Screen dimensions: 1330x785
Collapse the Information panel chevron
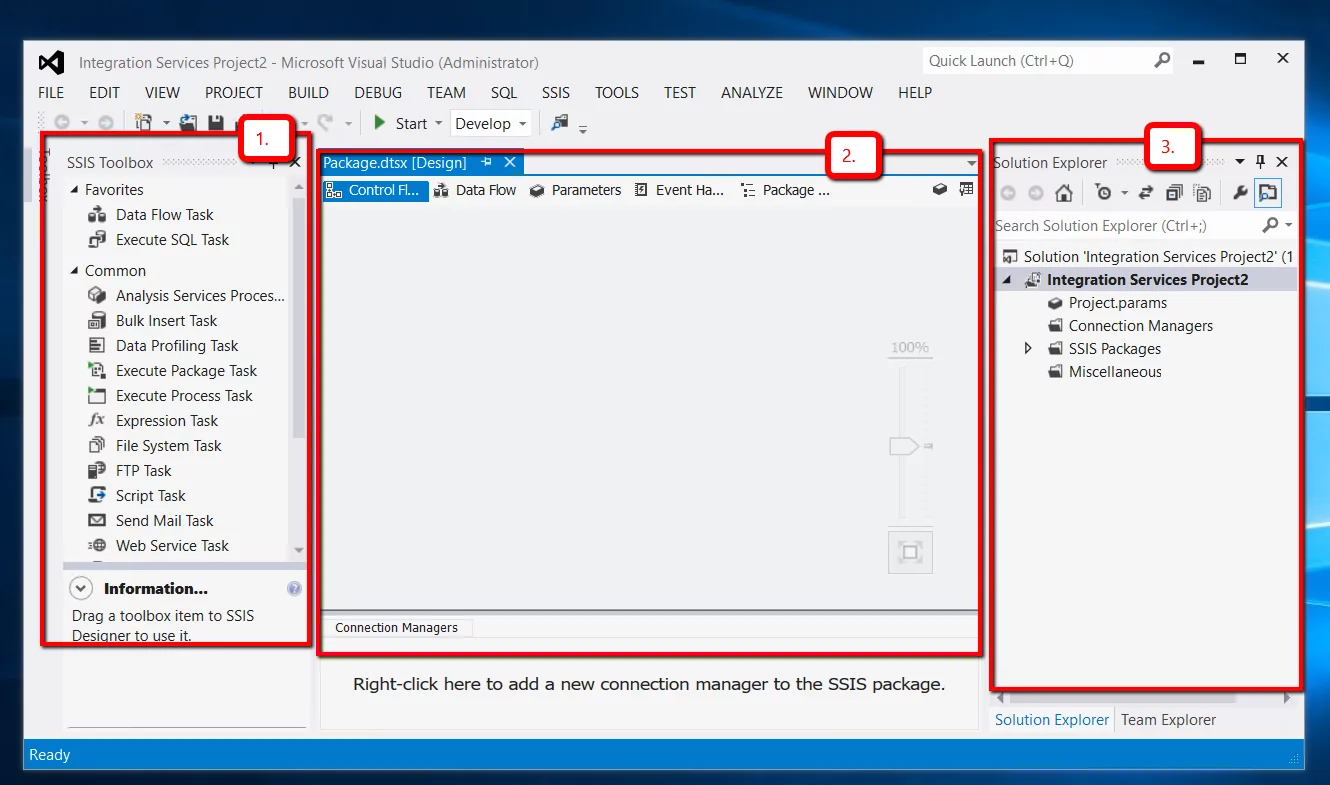(x=82, y=589)
